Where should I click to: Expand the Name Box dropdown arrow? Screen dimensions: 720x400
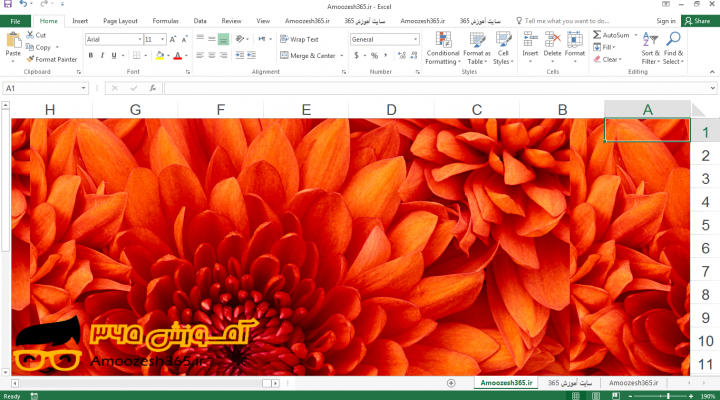[x=84, y=88]
